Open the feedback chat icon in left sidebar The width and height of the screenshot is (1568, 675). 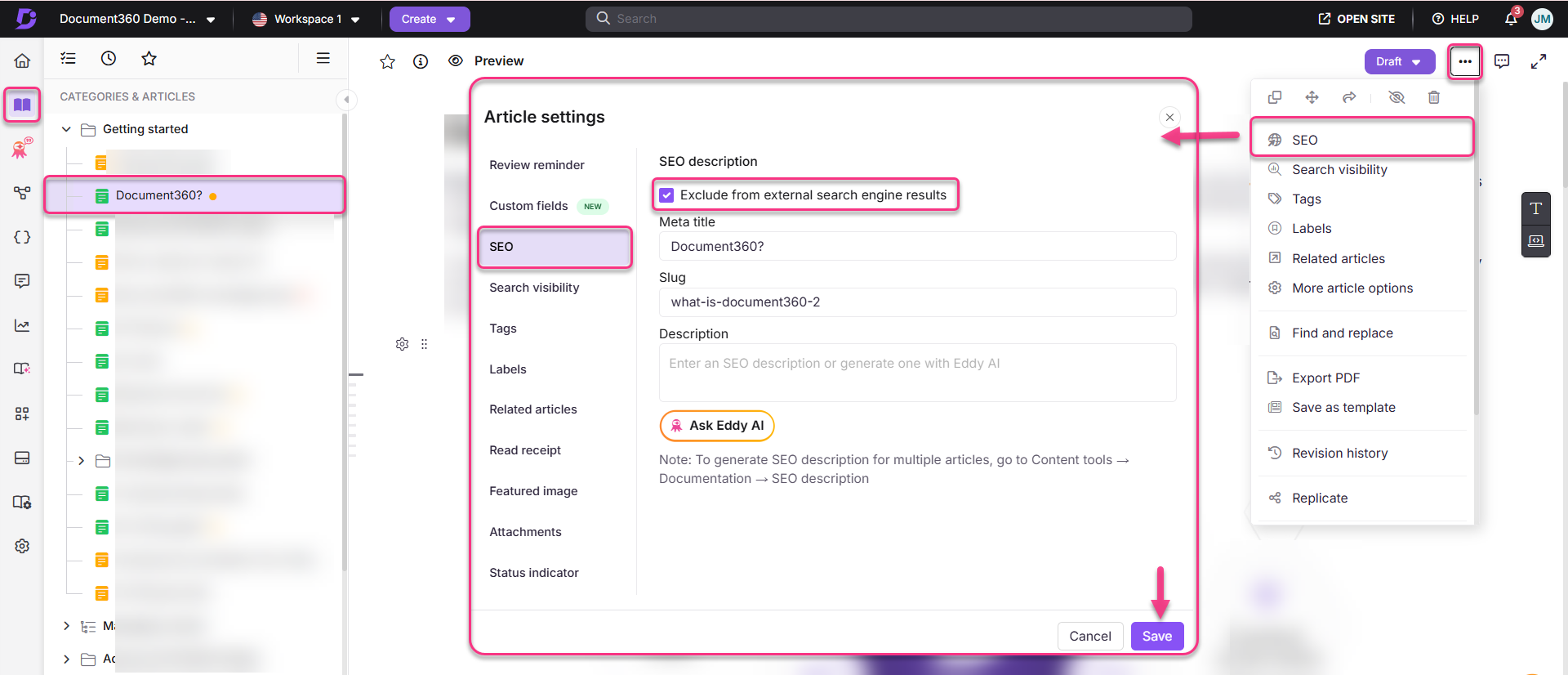coord(22,281)
